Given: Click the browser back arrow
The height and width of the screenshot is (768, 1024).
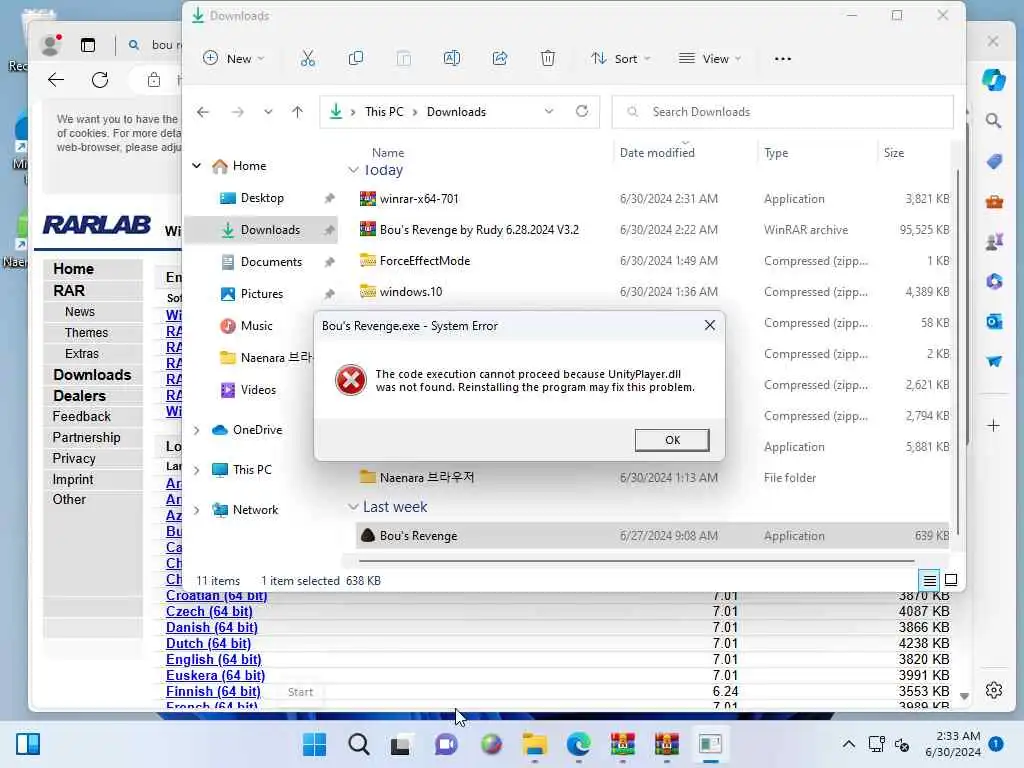Looking at the screenshot, I should click(x=56, y=80).
